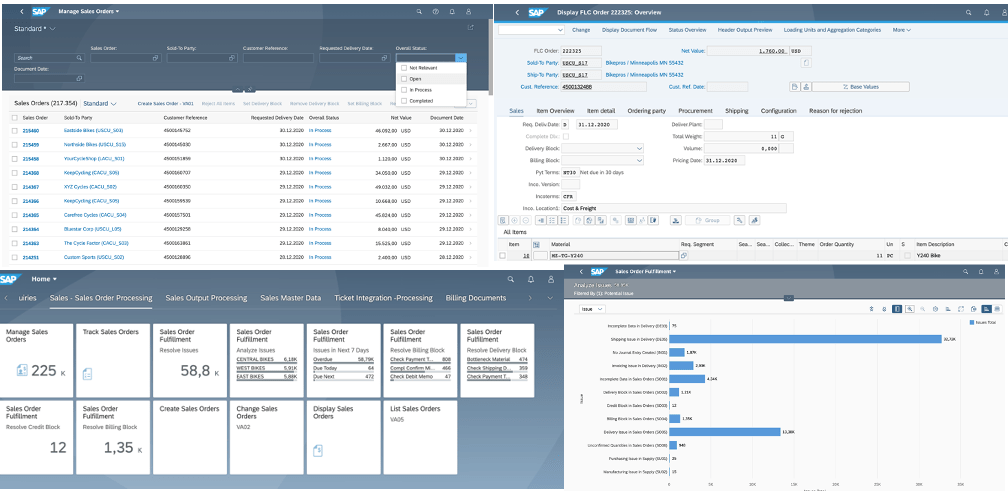Open user profile icon in Manage Sales Orders header
1008x491 pixels.
click(x=468, y=12)
